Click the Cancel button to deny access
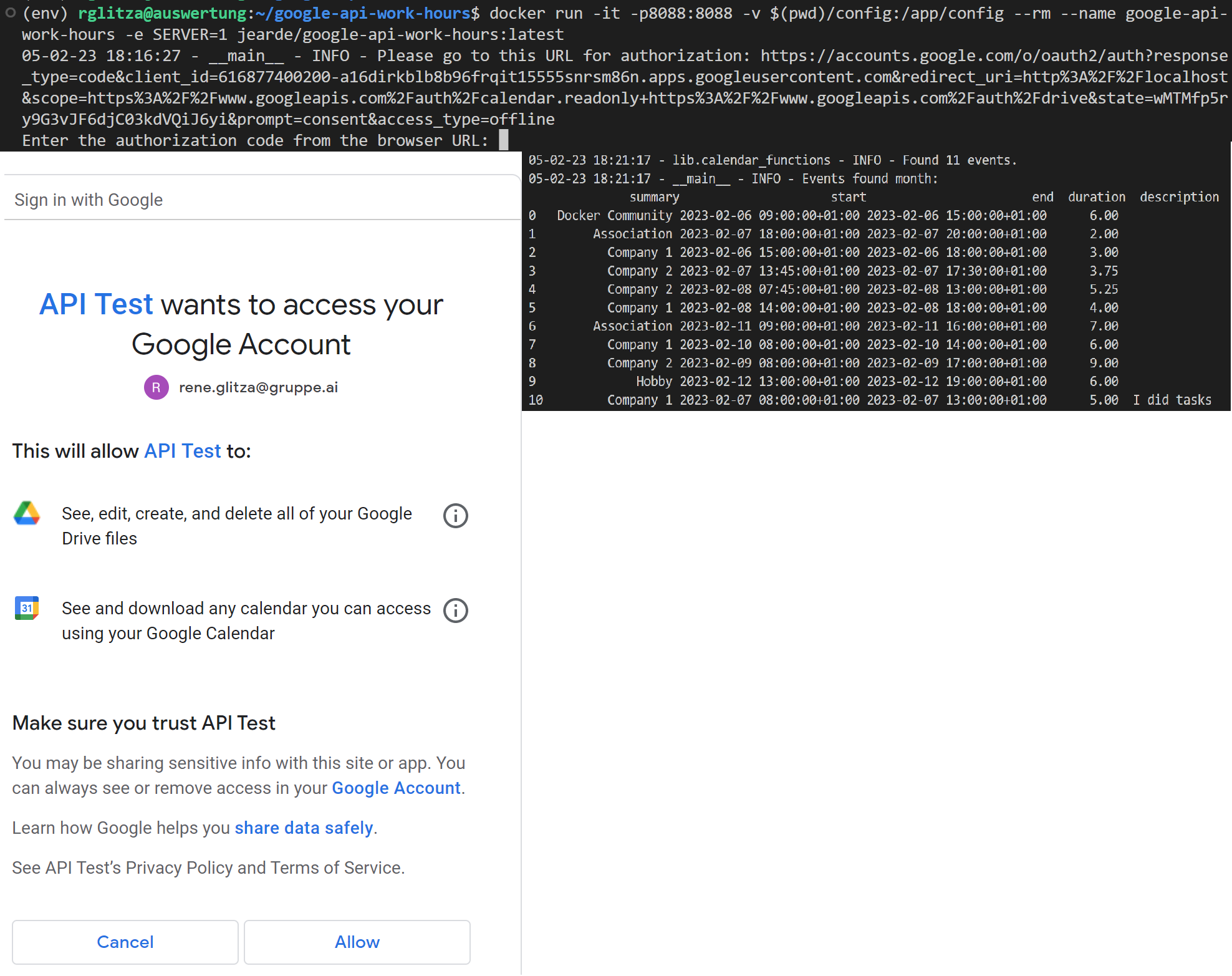 125,942
